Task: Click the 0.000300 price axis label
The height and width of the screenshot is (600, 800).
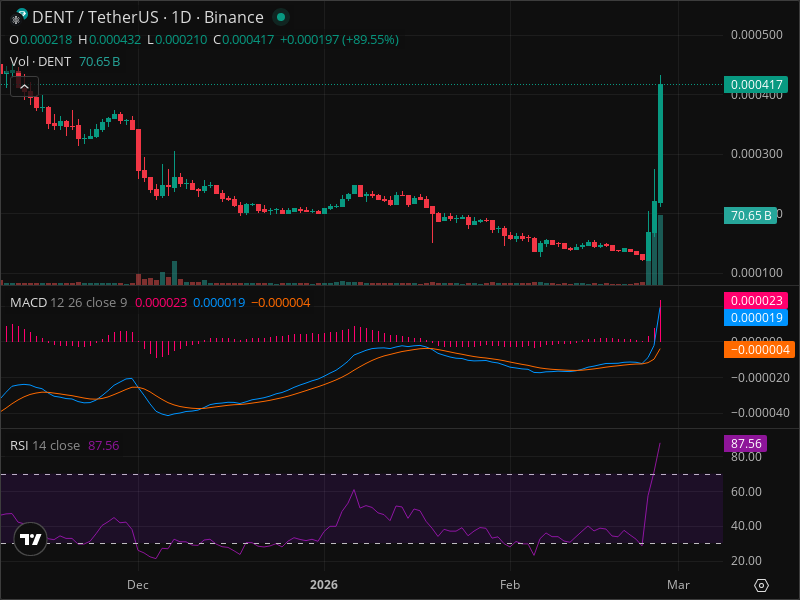Action: click(757, 154)
